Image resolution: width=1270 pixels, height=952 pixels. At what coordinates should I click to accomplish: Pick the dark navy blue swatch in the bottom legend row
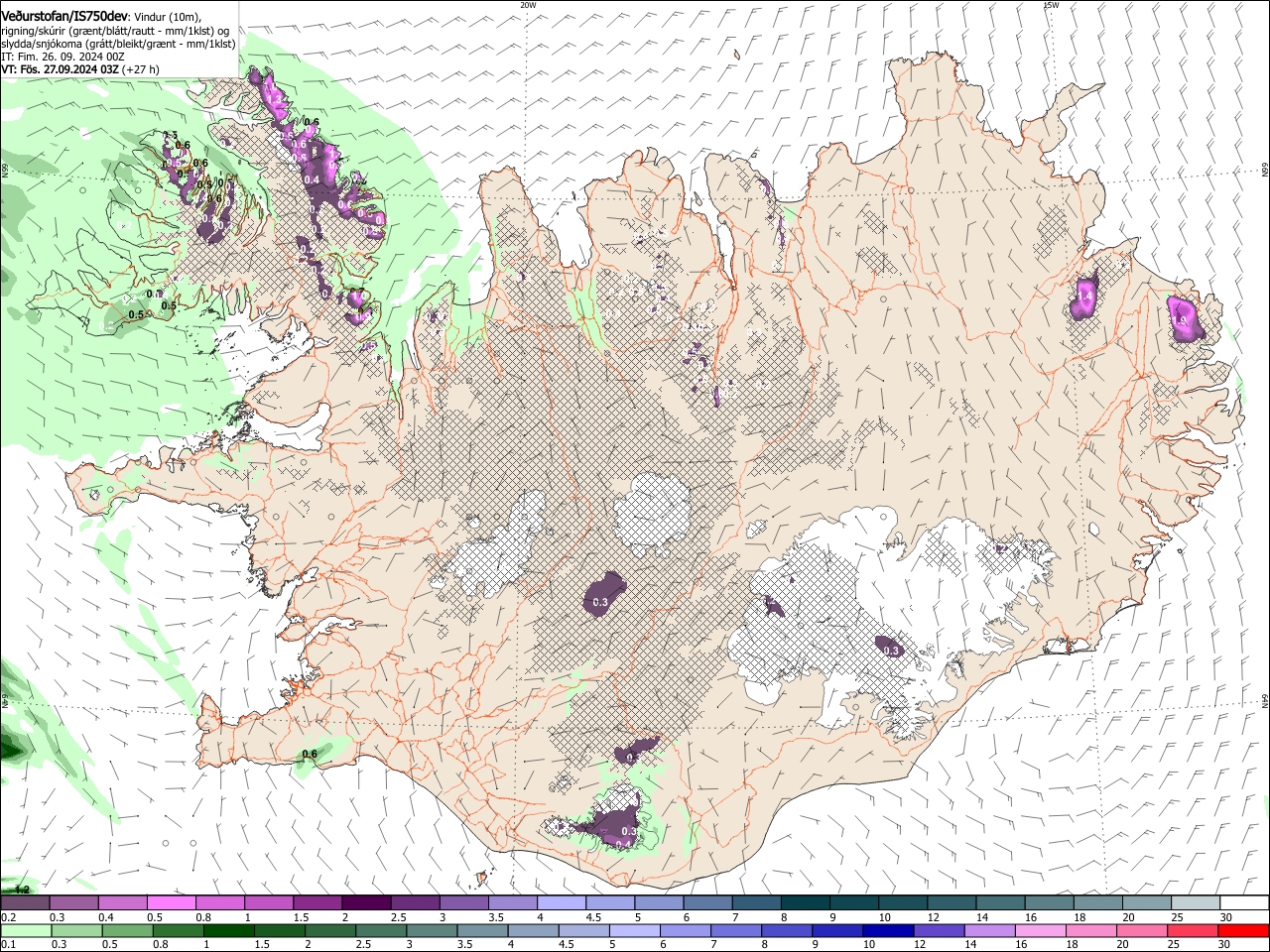pos(888,930)
